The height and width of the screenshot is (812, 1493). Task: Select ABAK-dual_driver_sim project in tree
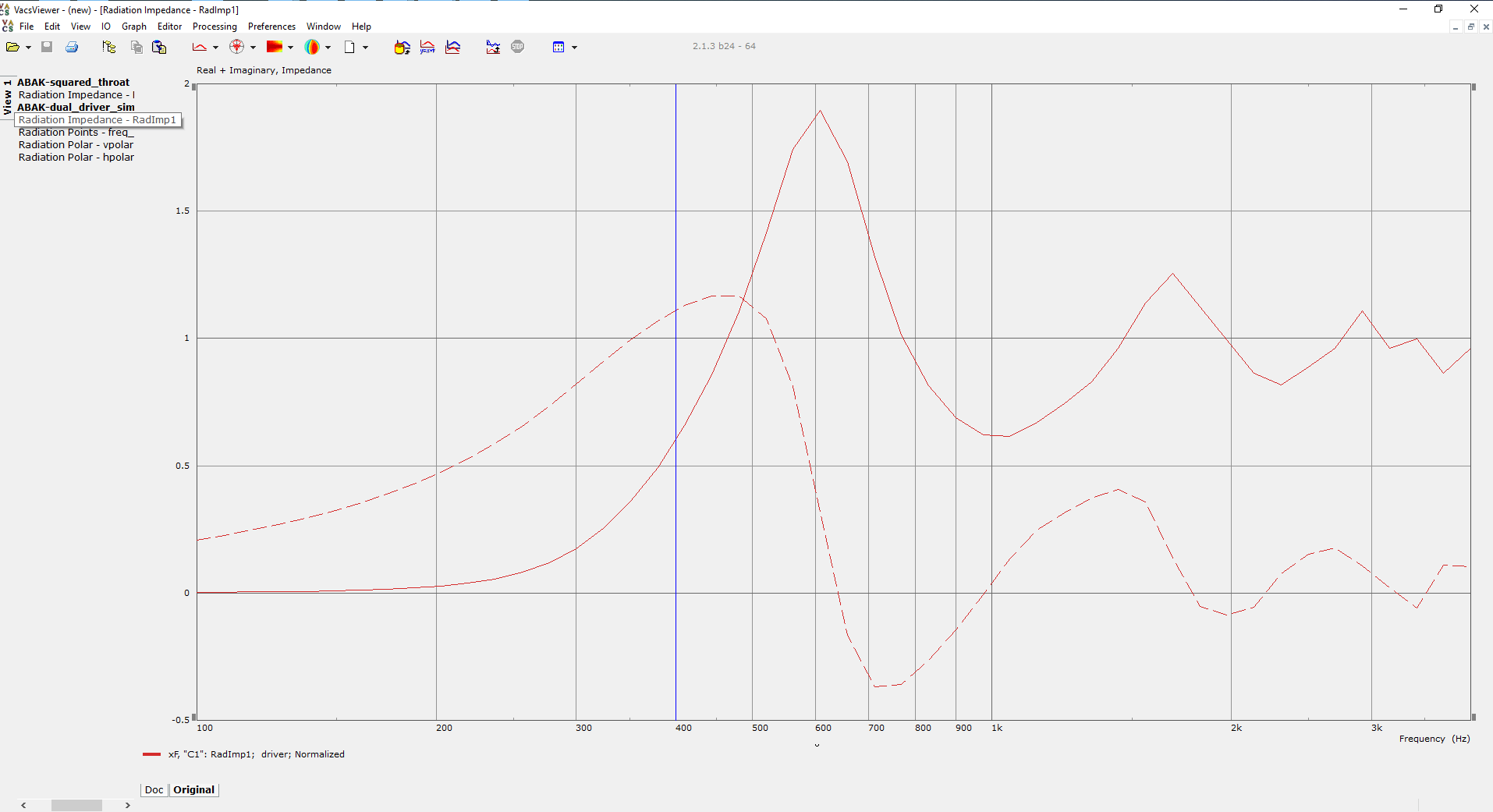point(76,108)
